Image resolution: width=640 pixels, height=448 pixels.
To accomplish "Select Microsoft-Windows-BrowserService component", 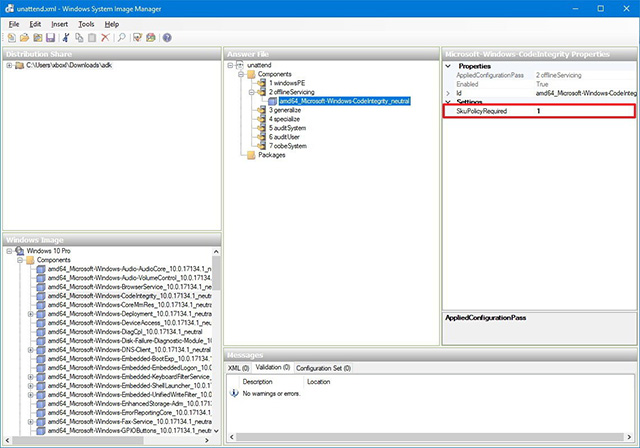I will (x=129, y=287).
